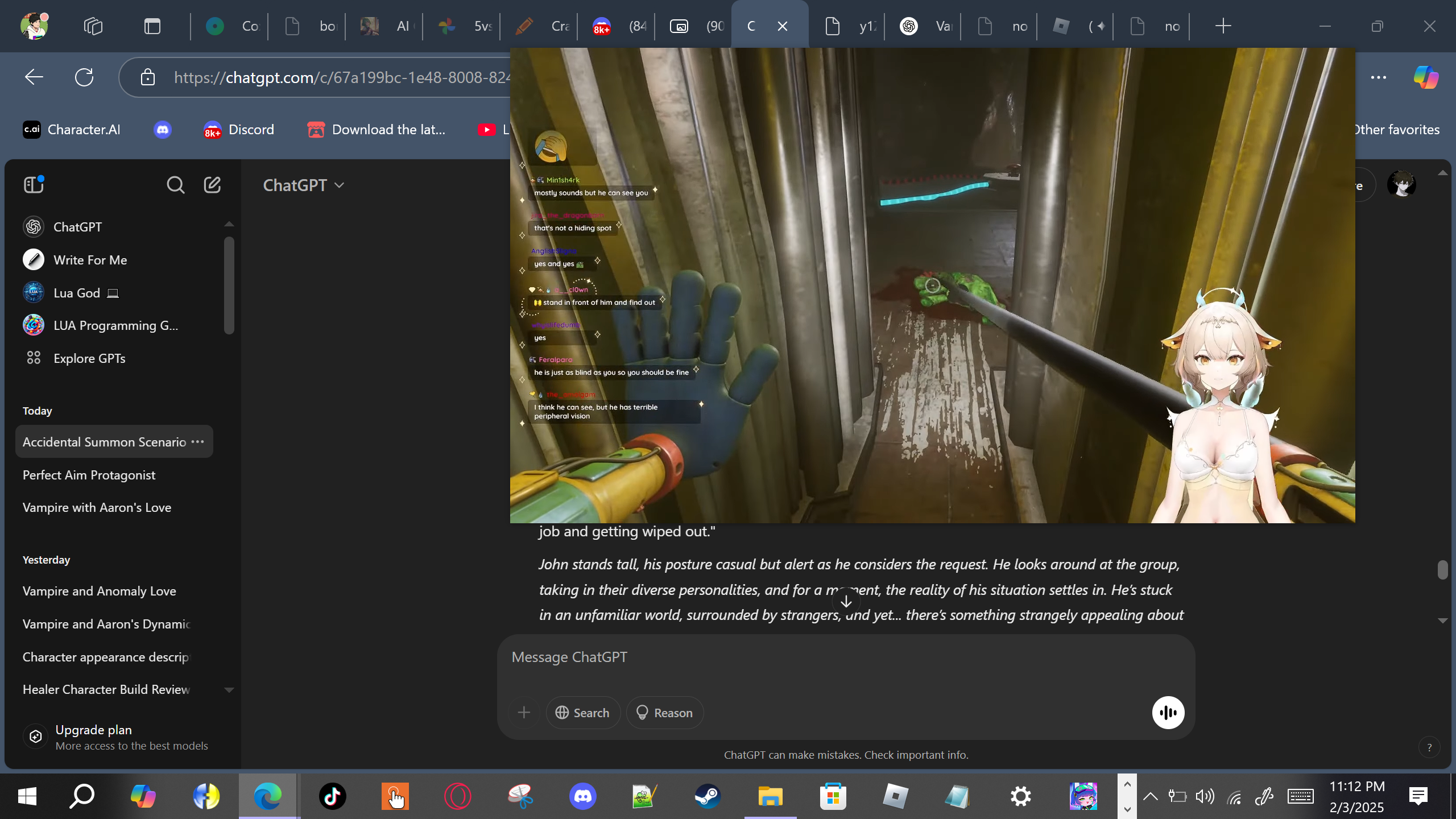Switch to the y12 browser tab
1456x819 pixels.
(x=847, y=26)
